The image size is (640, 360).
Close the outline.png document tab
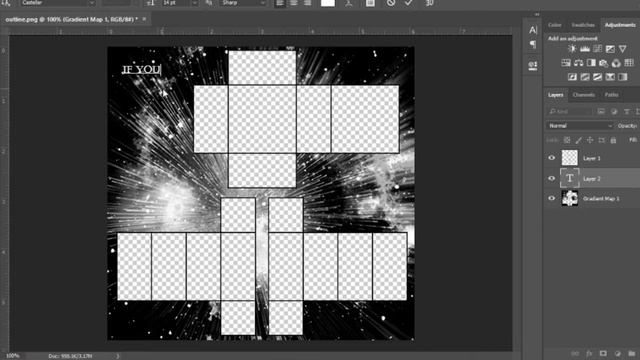pos(144,19)
